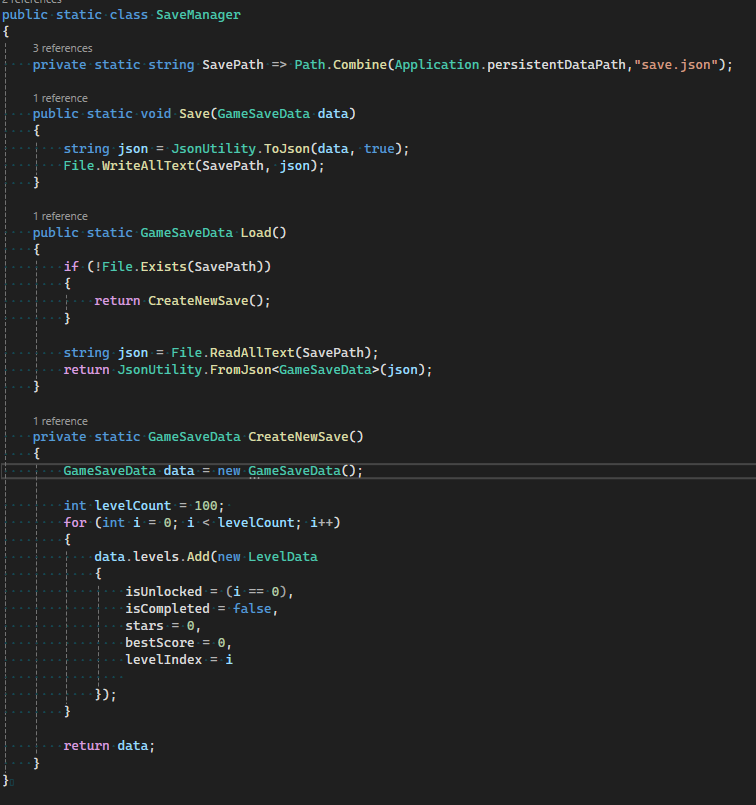This screenshot has width=756, height=805.
Task: Click the persistentDataPath property
Action: coord(556,65)
